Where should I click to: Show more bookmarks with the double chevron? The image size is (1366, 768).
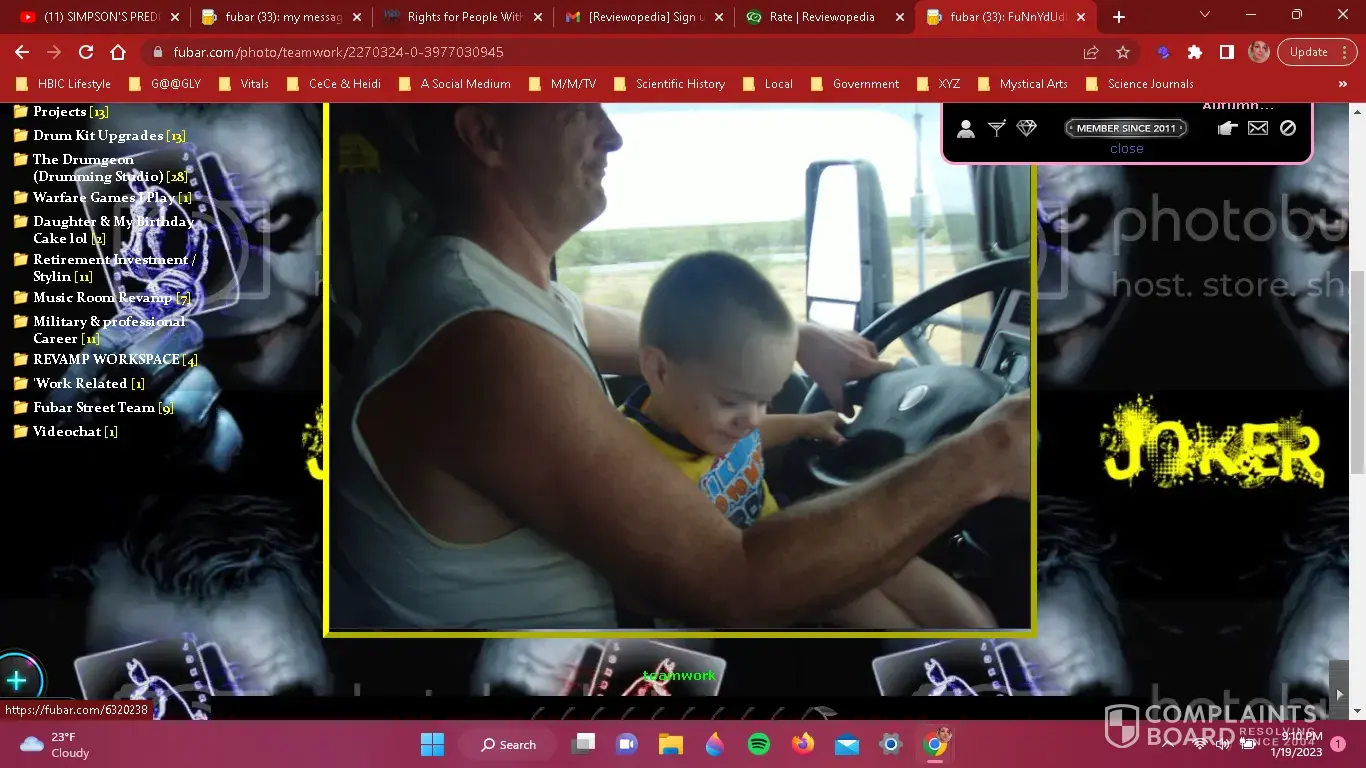click(1342, 84)
